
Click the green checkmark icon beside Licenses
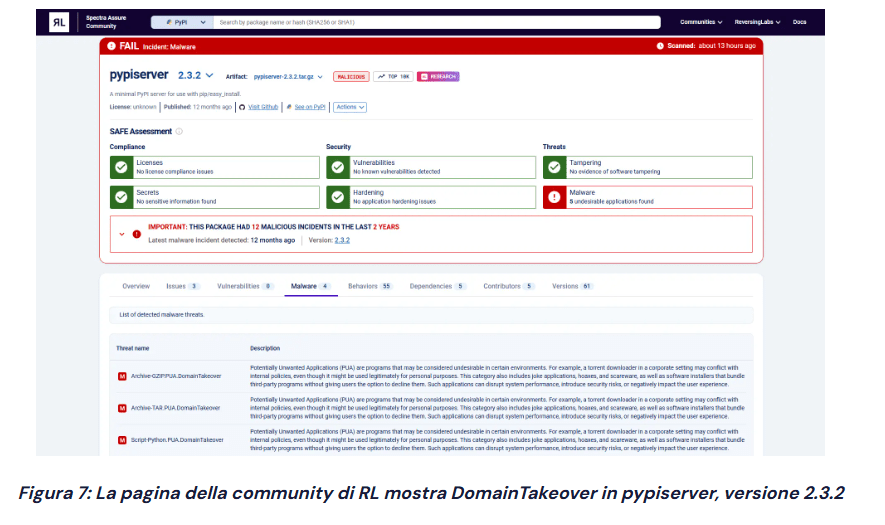121,167
